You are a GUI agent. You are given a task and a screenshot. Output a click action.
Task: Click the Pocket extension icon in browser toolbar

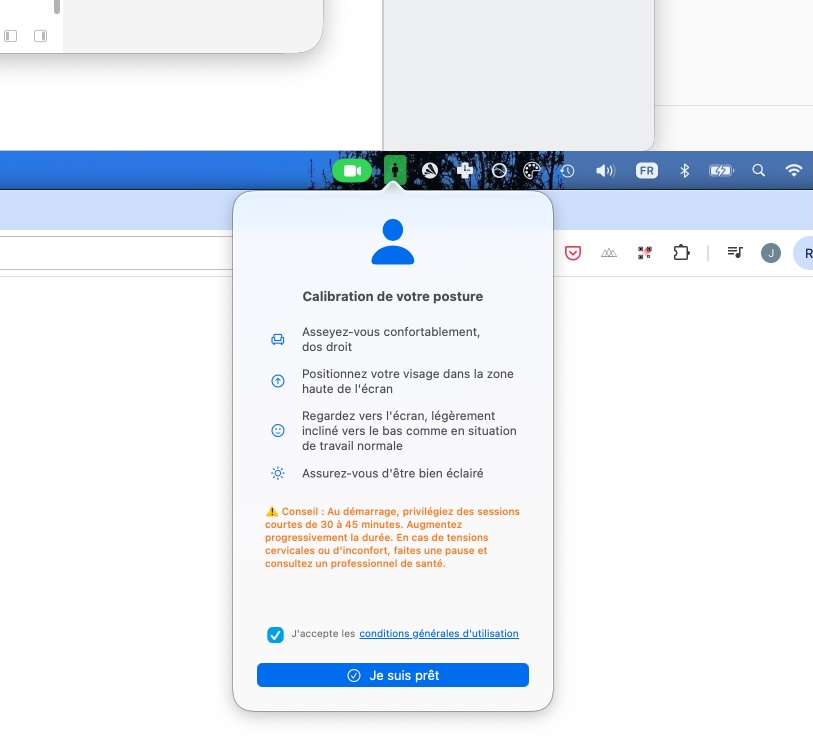pos(573,253)
